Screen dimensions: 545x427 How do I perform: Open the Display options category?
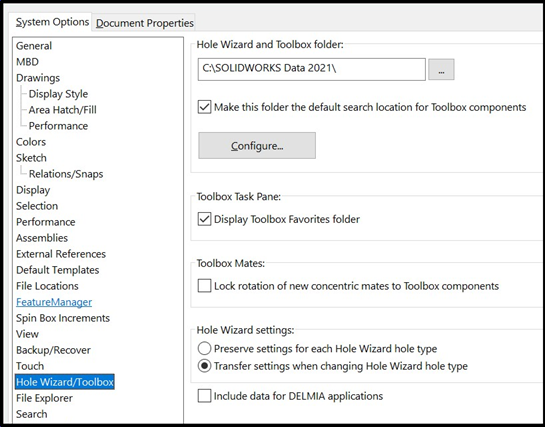point(33,190)
